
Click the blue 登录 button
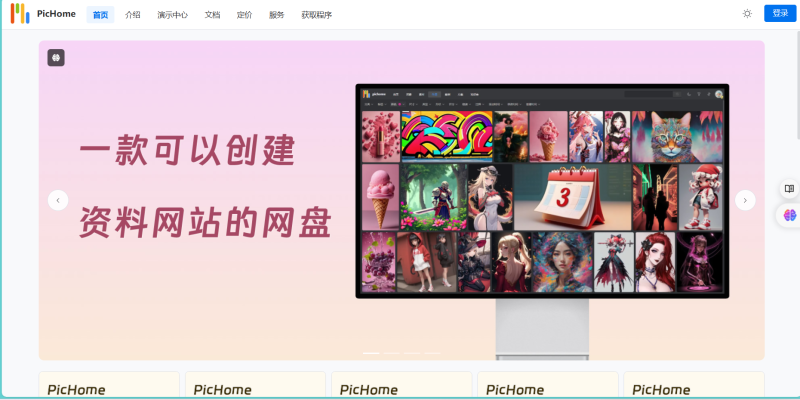coord(780,13)
